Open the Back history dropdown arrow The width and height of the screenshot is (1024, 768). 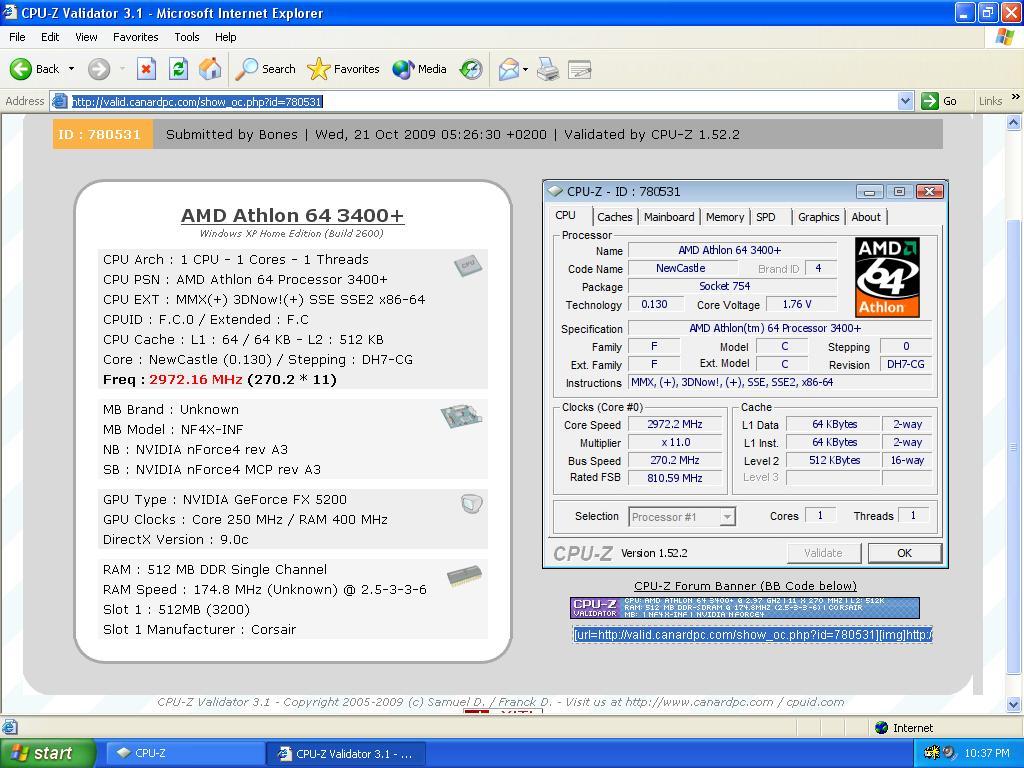(x=71, y=69)
